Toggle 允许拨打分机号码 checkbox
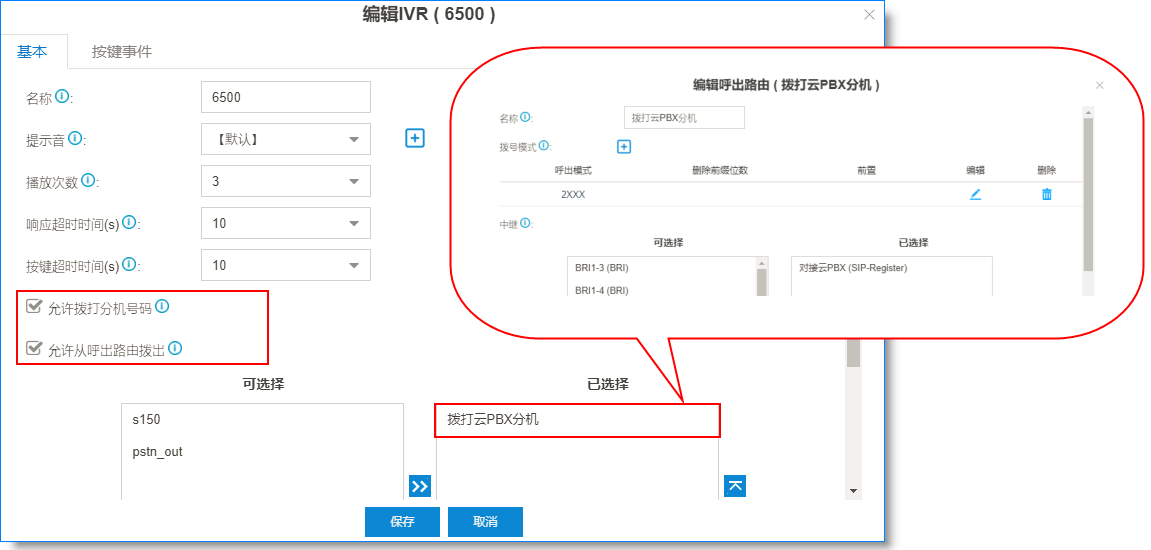The width and height of the screenshot is (1151, 550). tap(35, 307)
